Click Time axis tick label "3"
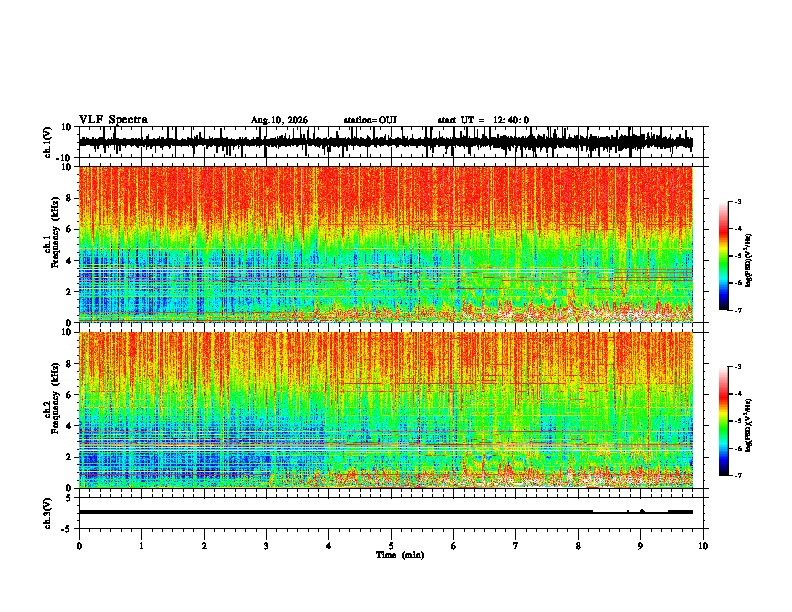Image resolution: width=792 pixels, height=612 pixels. click(266, 546)
